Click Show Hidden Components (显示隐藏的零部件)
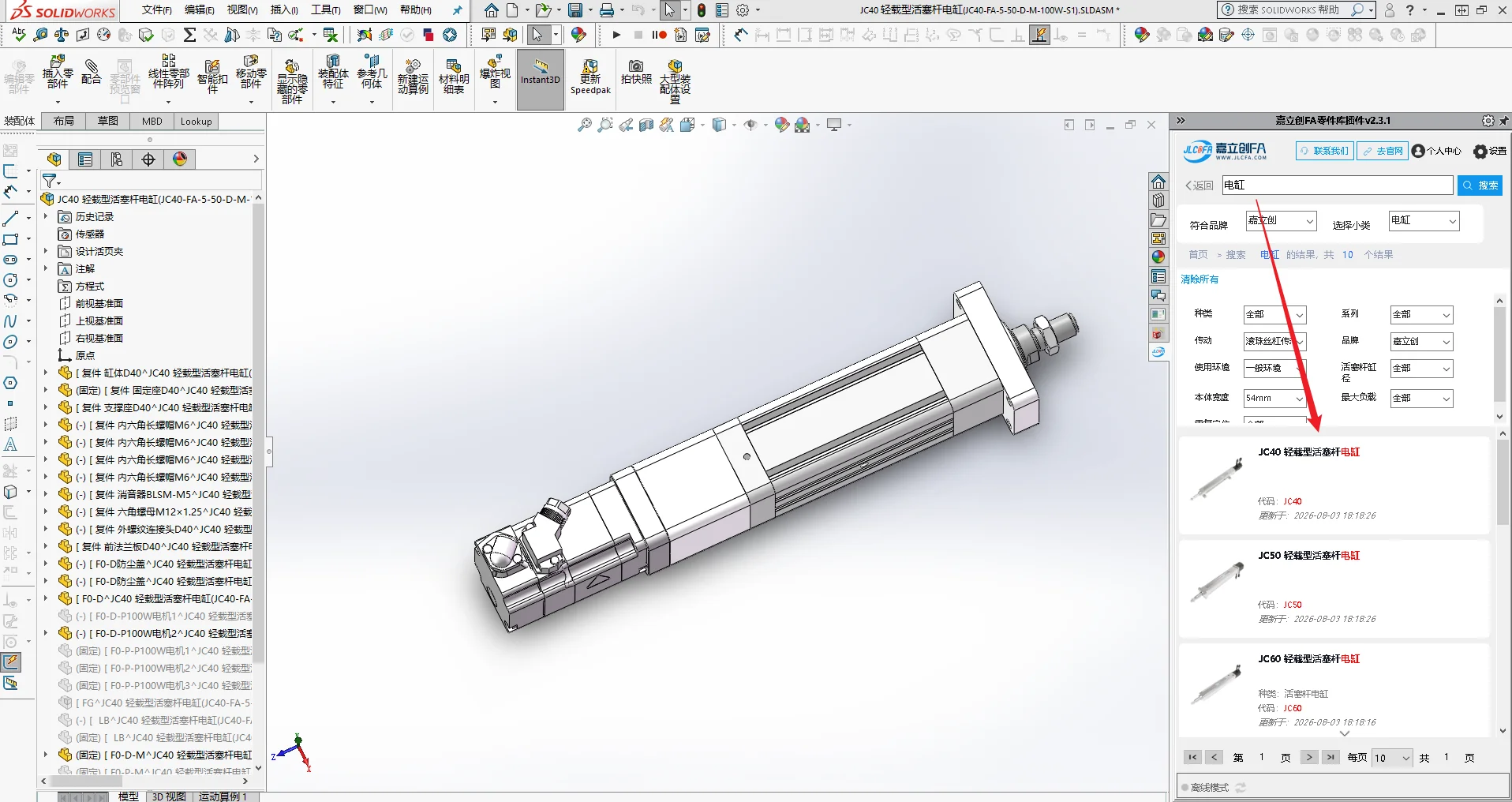The image size is (1512, 802). tap(292, 81)
